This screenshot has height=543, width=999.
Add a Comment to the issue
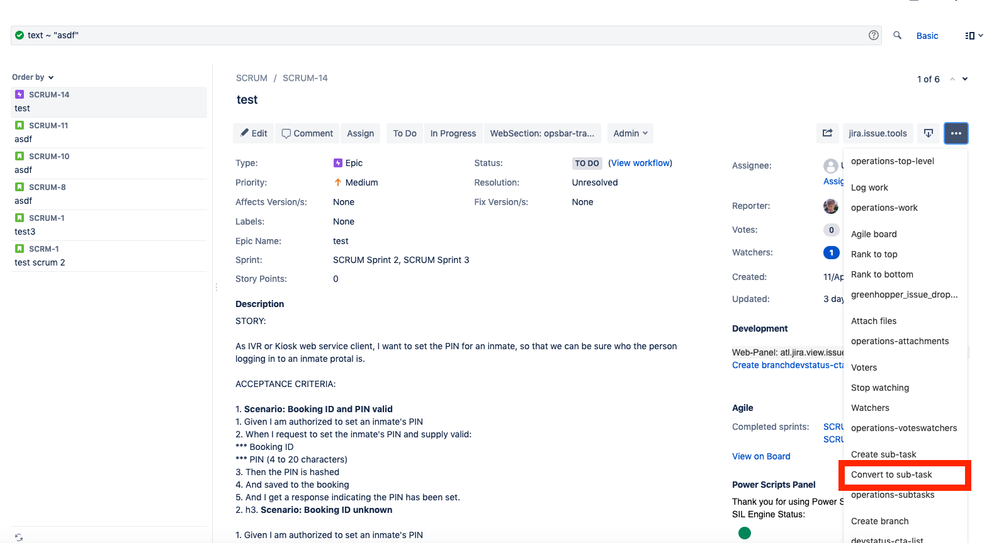tap(307, 133)
